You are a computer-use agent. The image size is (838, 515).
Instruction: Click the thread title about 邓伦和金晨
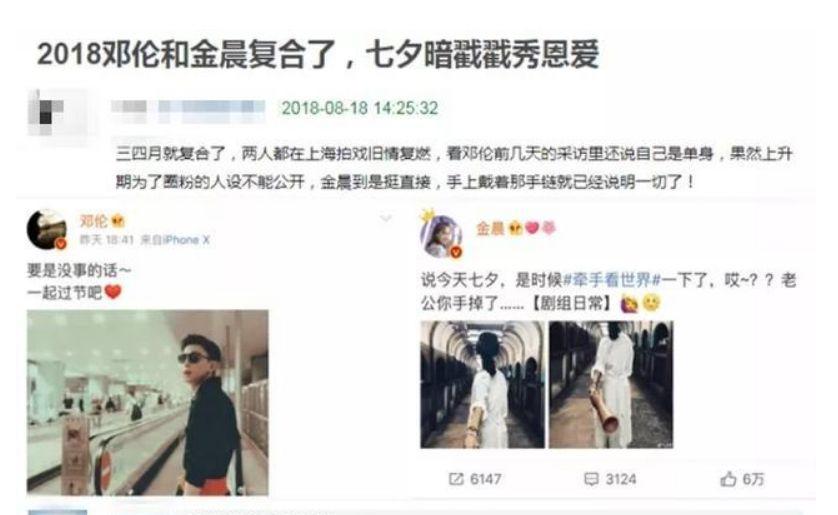tap(318, 54)
